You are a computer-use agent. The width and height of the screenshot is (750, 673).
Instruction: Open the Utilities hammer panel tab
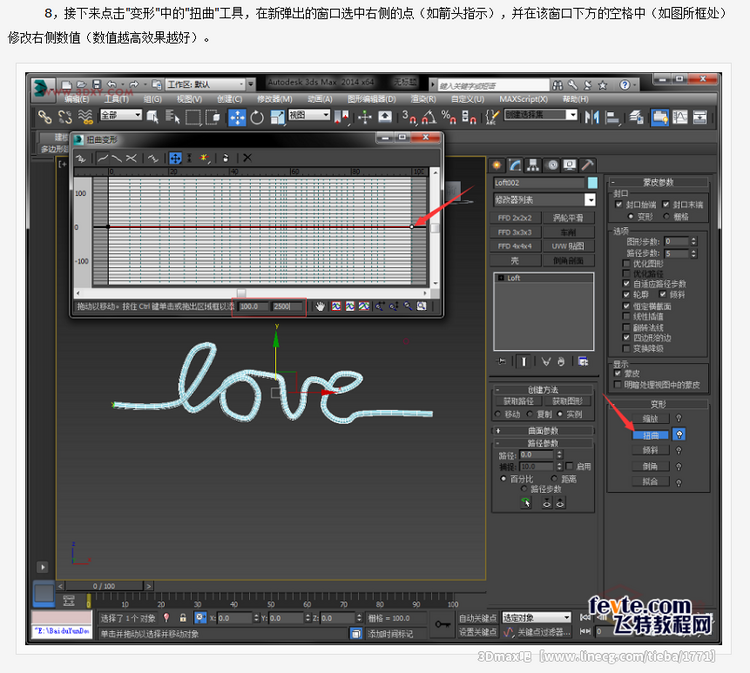click(x=588, y=165)
